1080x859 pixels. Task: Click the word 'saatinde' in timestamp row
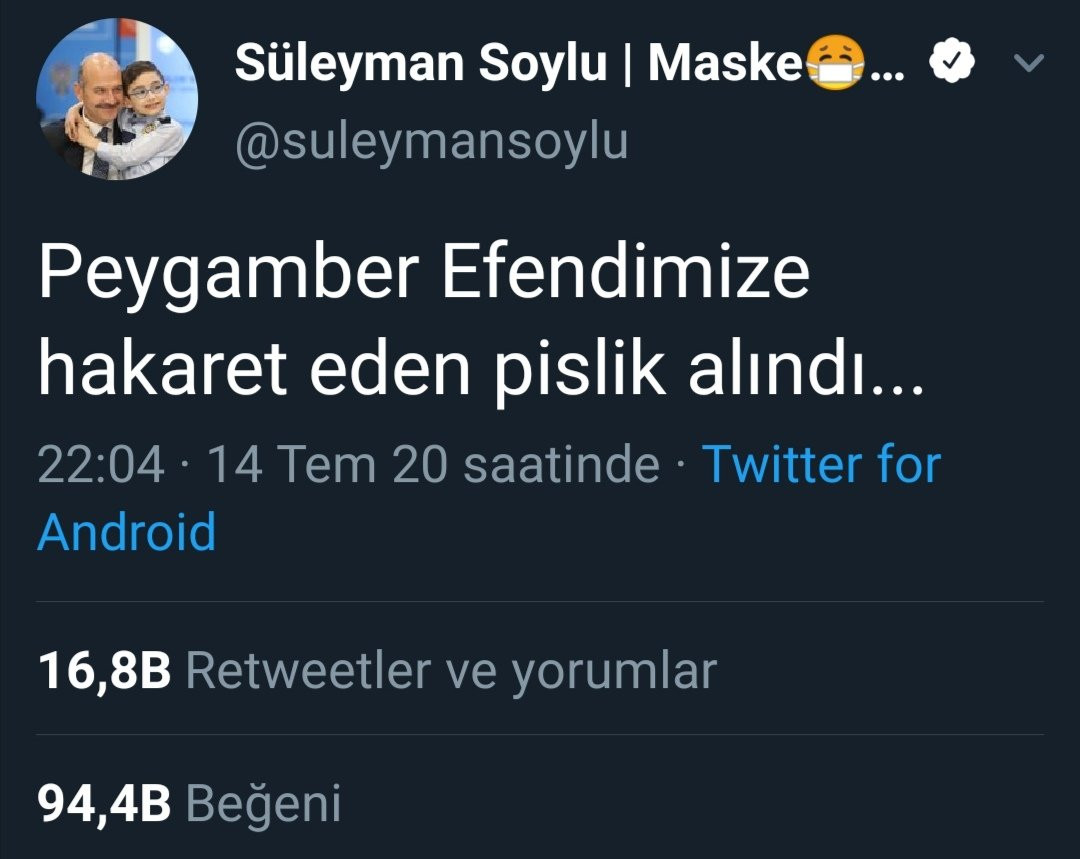tap(561, 464)
